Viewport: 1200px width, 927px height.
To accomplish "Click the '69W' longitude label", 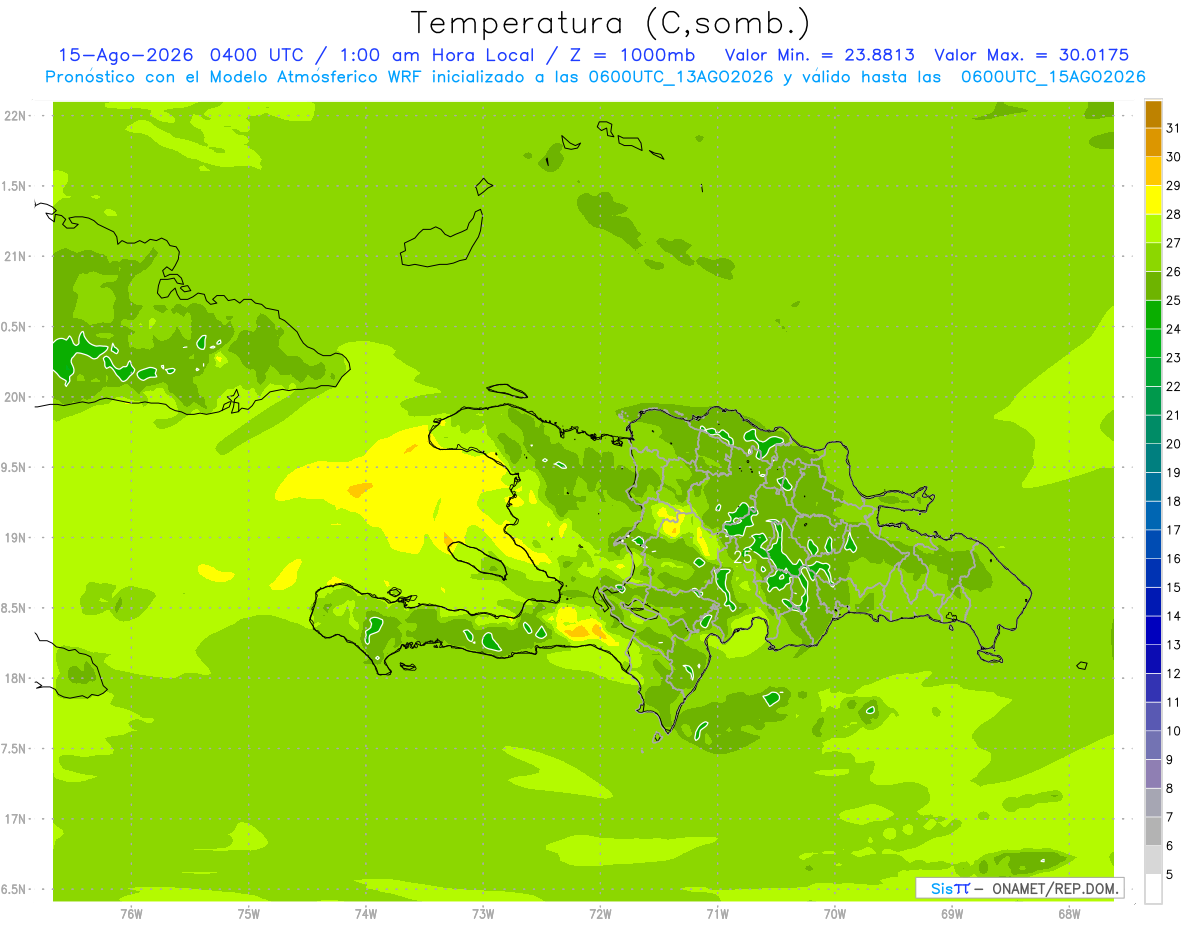I will coord(952,914).
